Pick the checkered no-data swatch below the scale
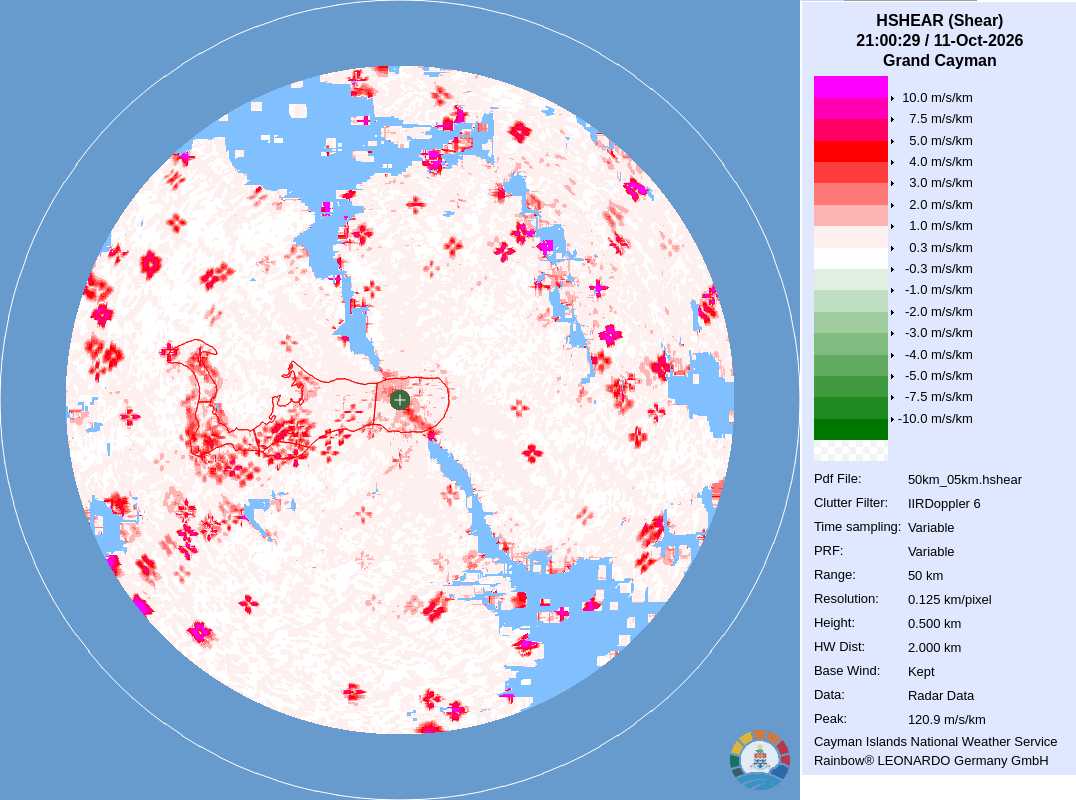The image size is (1076, 800). click(x=850, y=450)
